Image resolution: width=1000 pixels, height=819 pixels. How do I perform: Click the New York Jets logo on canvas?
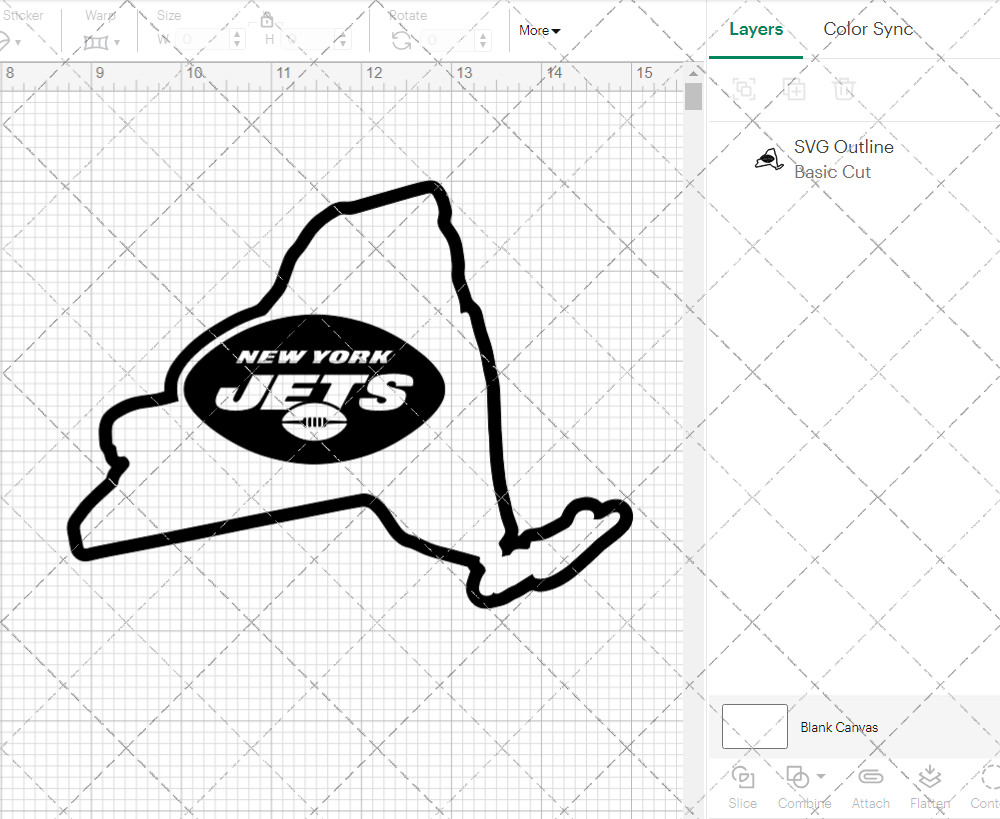coord(314,389)
